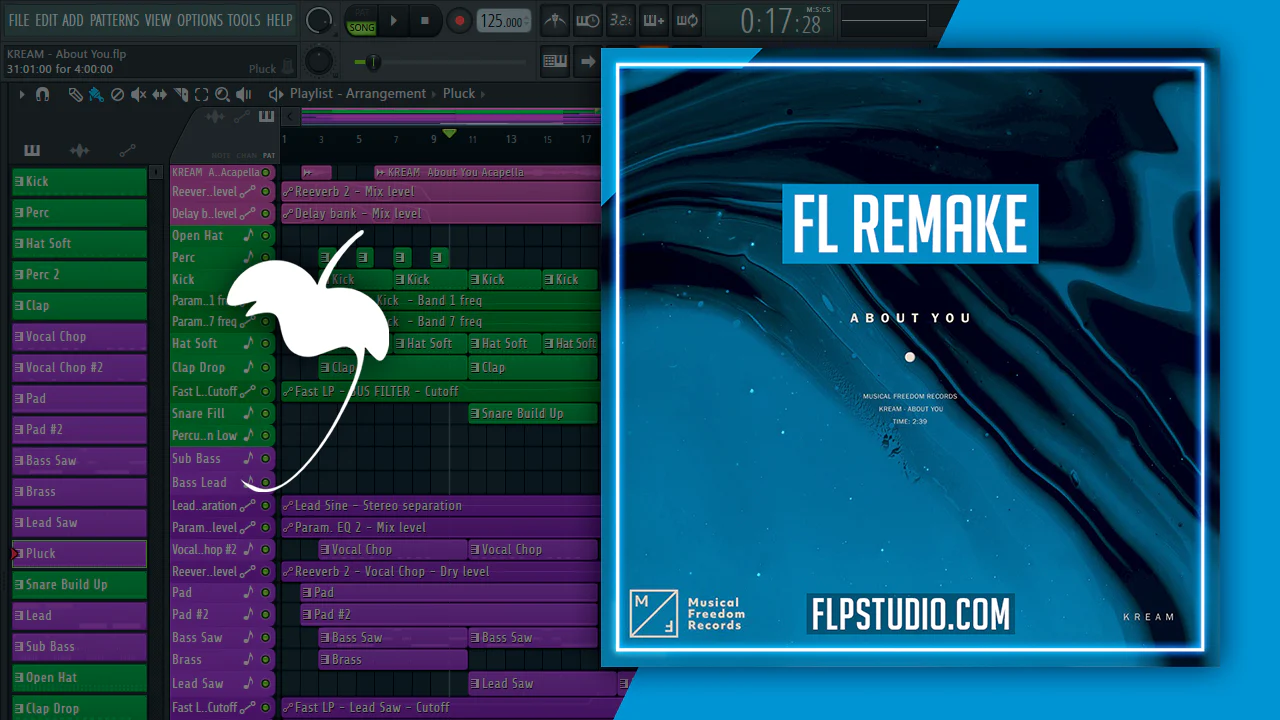Select the Delete tool
1280x720 pixels.
[x=117, y=94]
